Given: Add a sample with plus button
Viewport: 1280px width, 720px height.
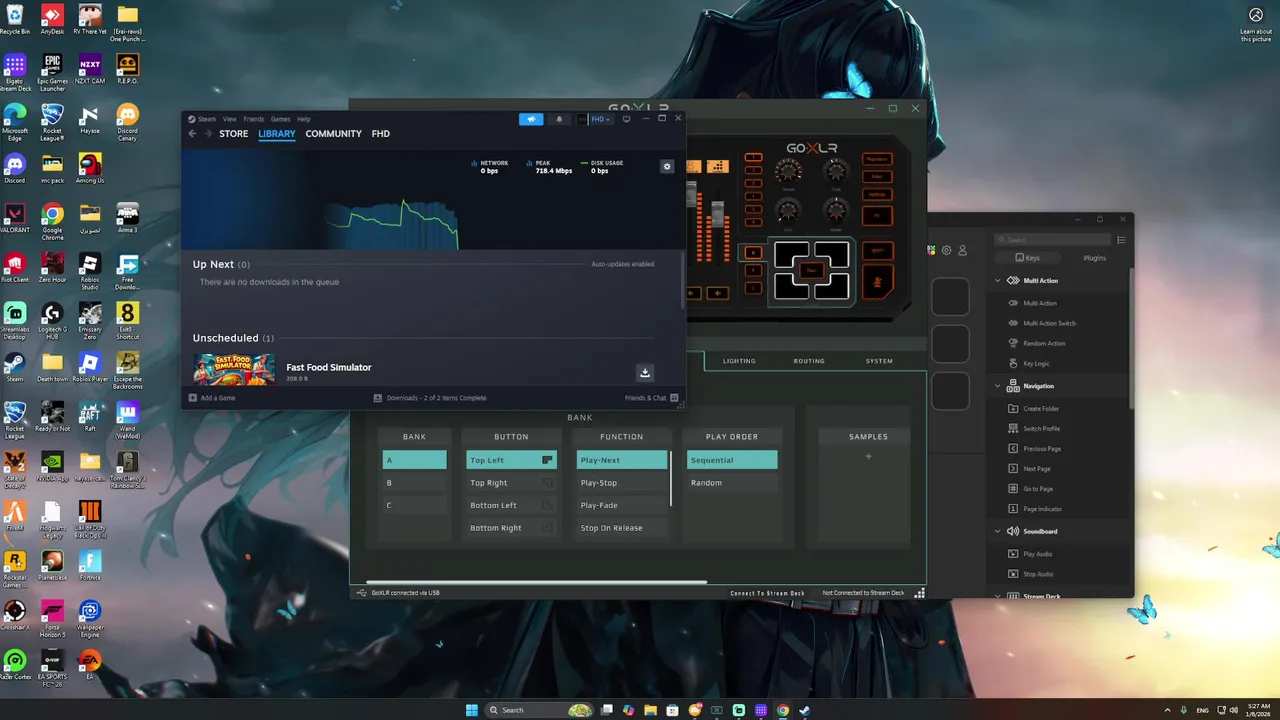Looking at the screenshot, I should pos(868,457).
